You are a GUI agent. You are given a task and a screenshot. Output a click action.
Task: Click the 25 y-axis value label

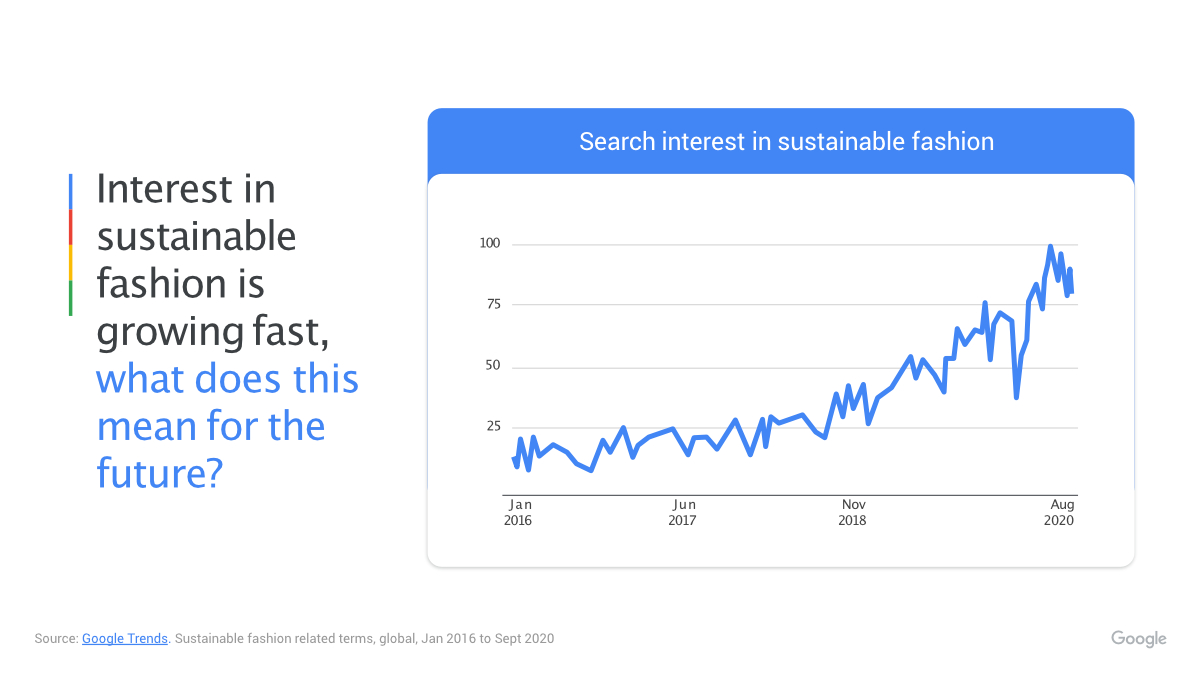(491, 427)
